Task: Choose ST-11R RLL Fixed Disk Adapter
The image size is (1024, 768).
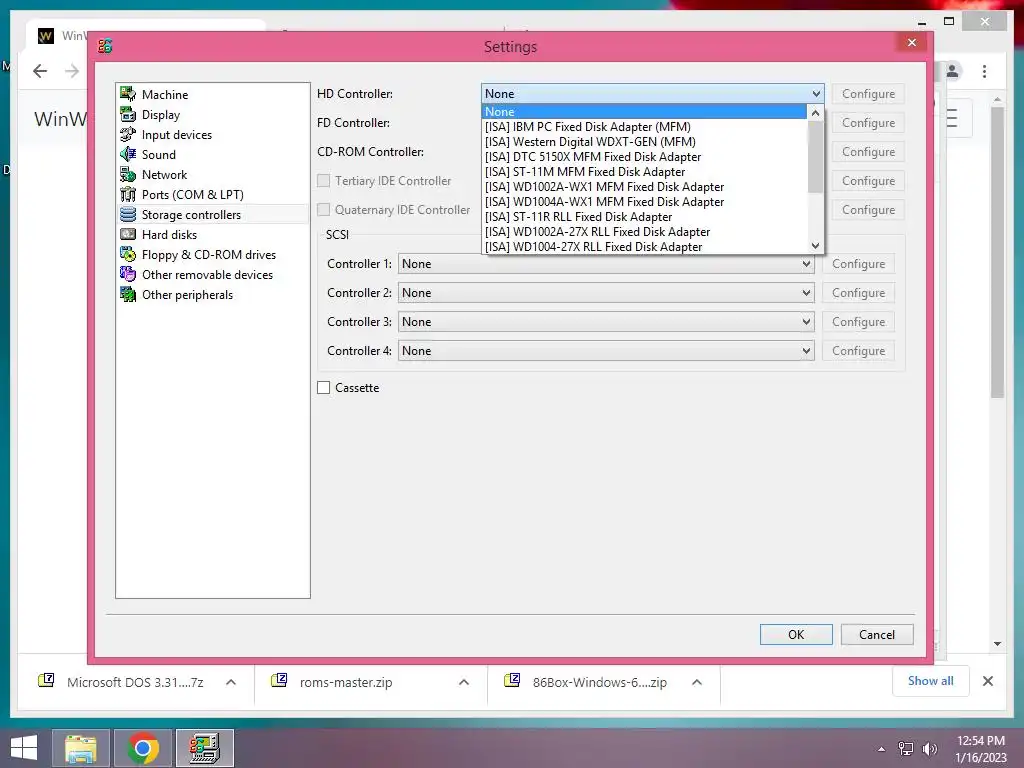Action: coord(645,217)
